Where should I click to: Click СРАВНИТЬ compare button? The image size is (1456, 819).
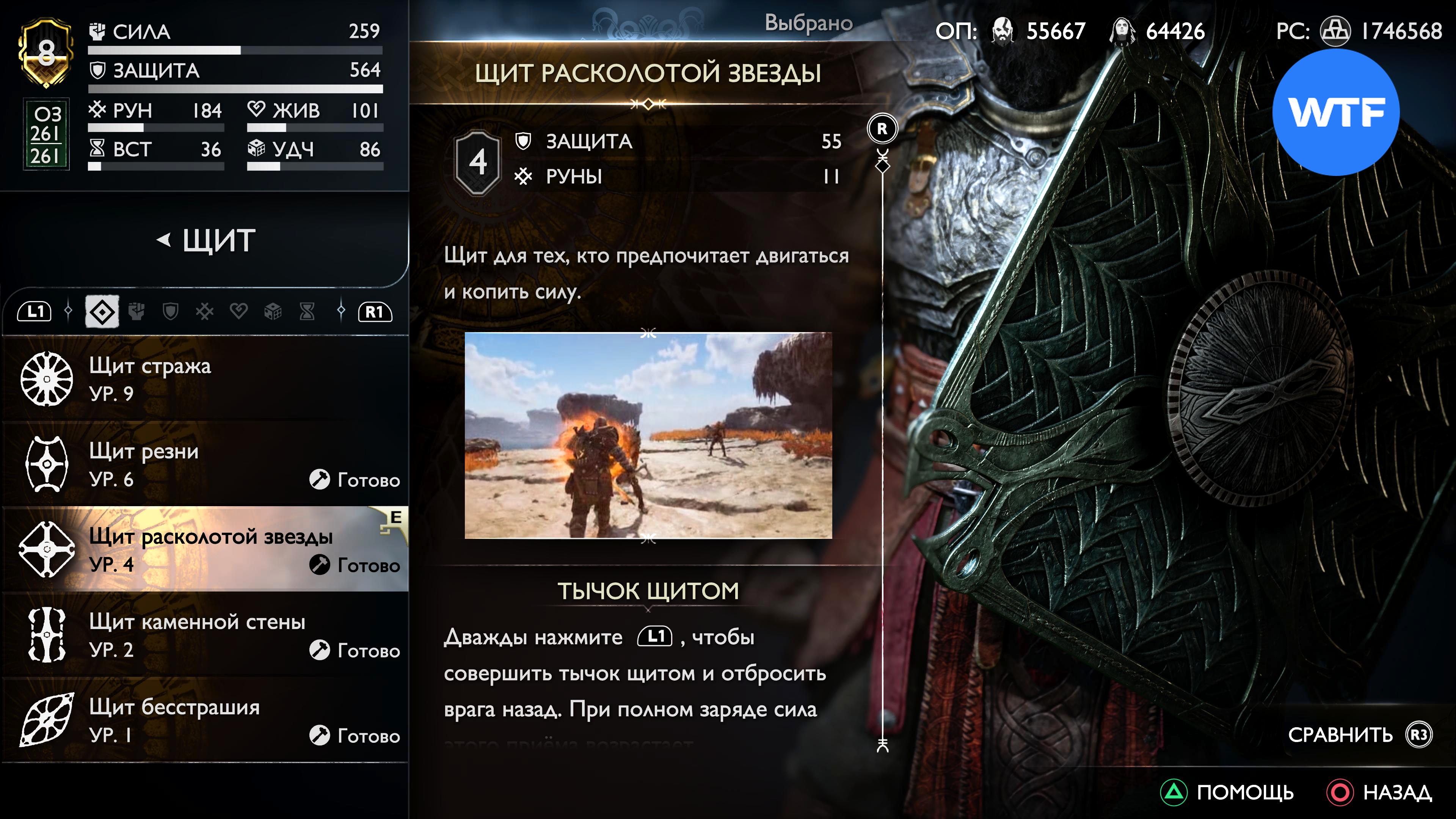[x=1360, y=735]
